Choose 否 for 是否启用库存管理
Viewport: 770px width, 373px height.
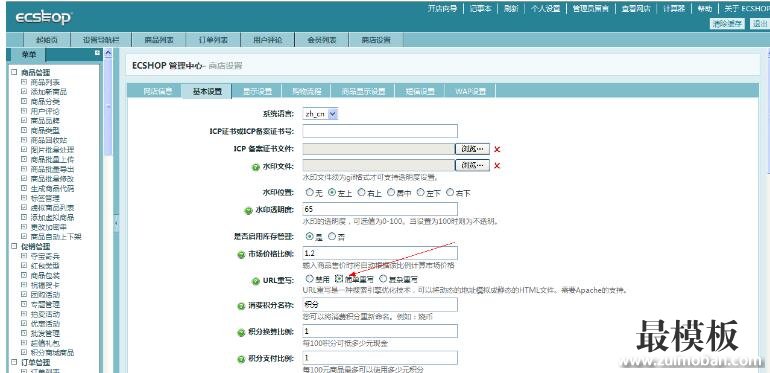(x=332, y=236)
